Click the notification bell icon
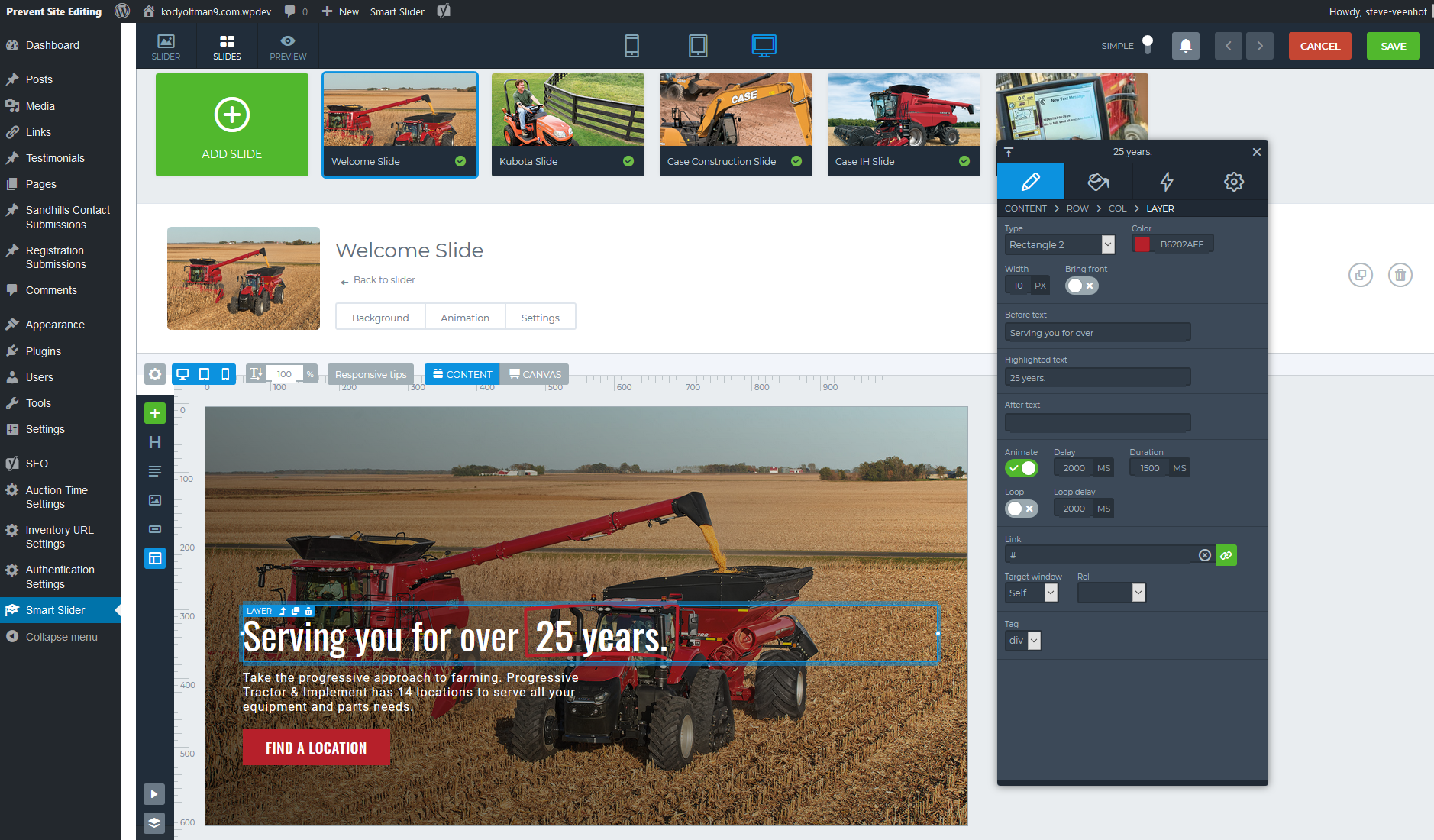 pos(1185,46)
